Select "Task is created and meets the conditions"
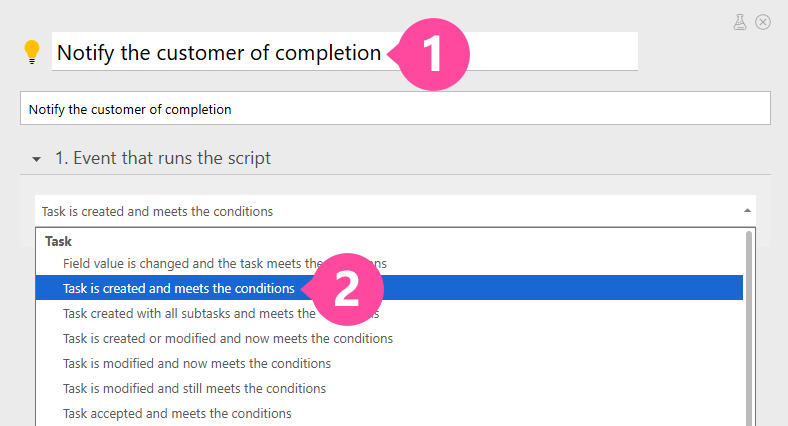Image resolution: width=788 pixels, height=426 pixels. click(x=178, y=288)
